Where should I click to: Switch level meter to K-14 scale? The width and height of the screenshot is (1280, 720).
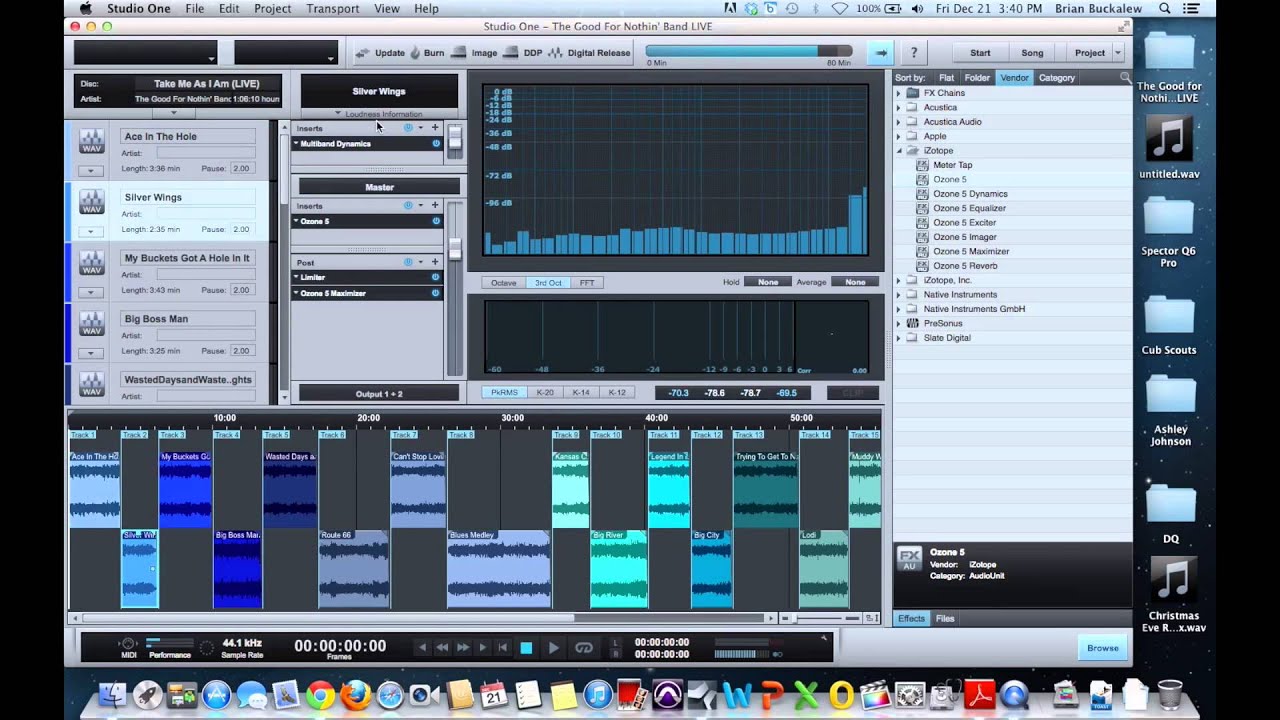coord(581,393)
